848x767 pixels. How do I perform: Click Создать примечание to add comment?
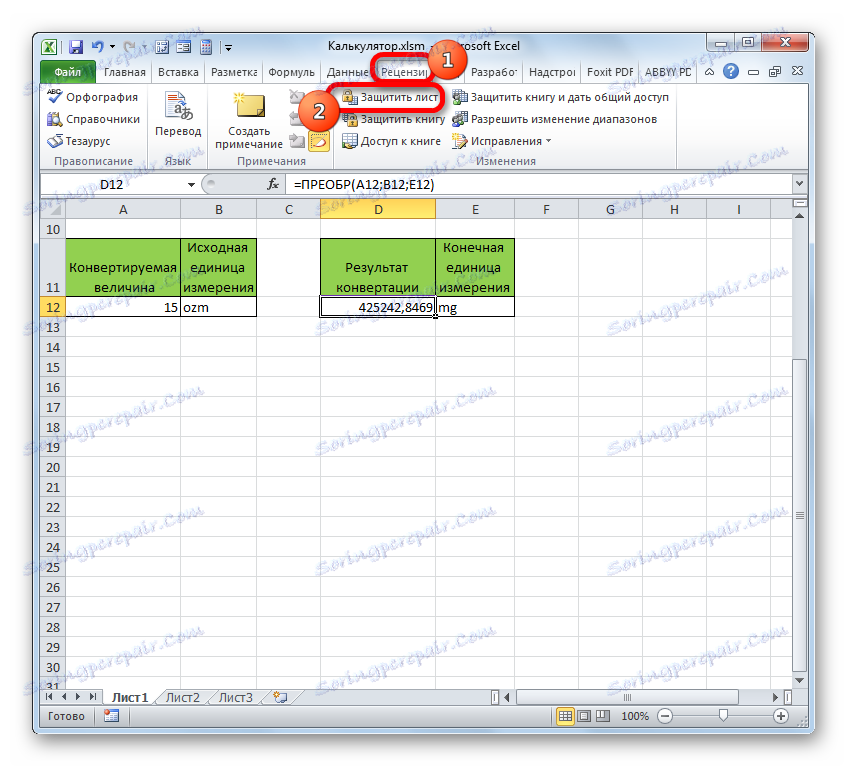coord(249,120)
